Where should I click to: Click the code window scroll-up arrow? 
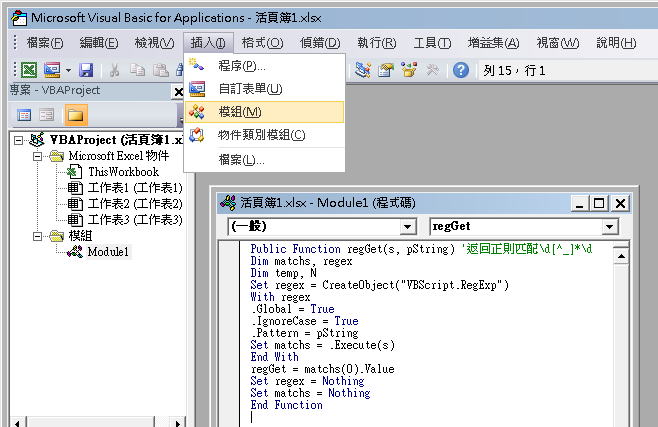(621, 256)
